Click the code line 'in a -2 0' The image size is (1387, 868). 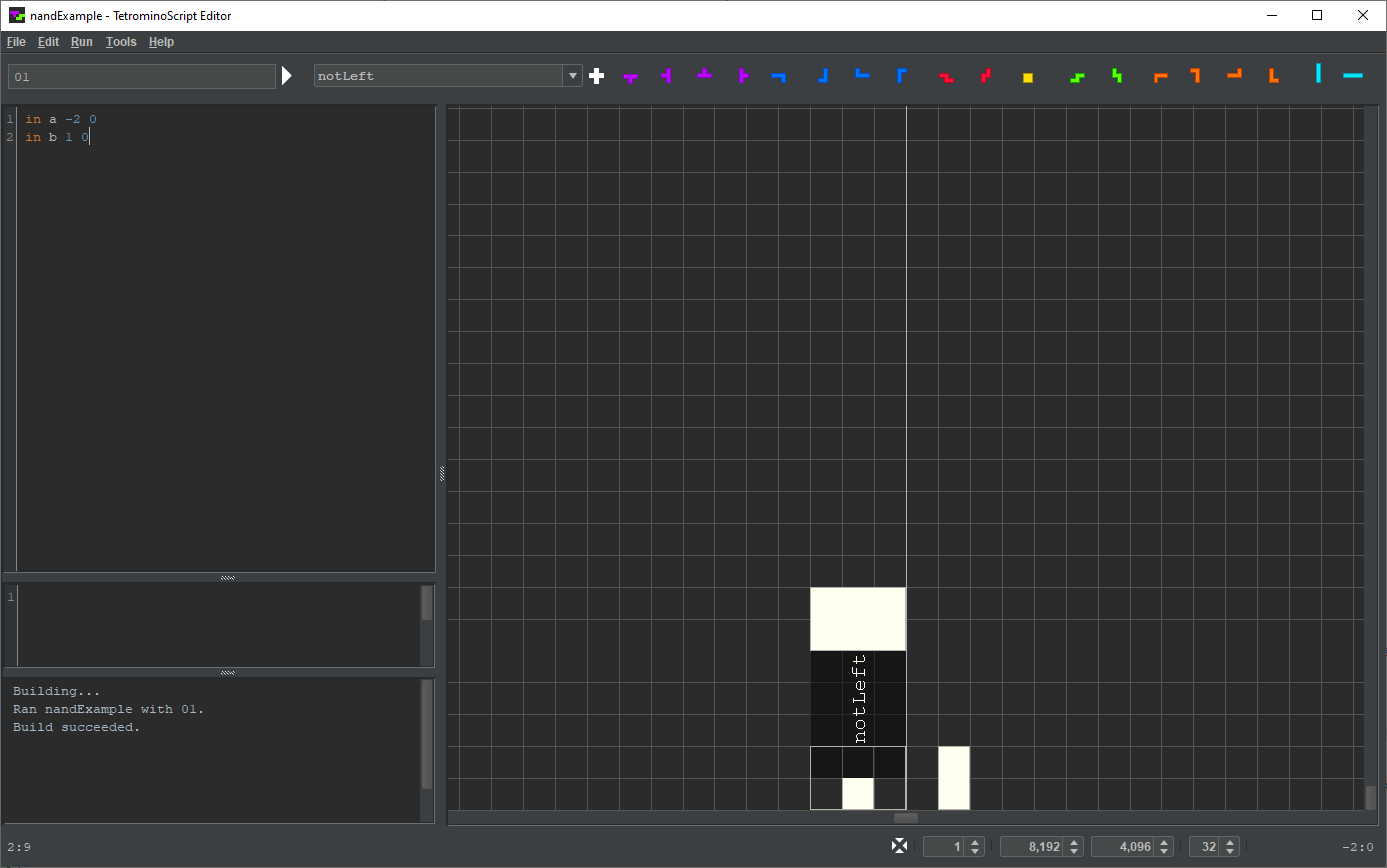pyautogui.click(x=61, y=119)
